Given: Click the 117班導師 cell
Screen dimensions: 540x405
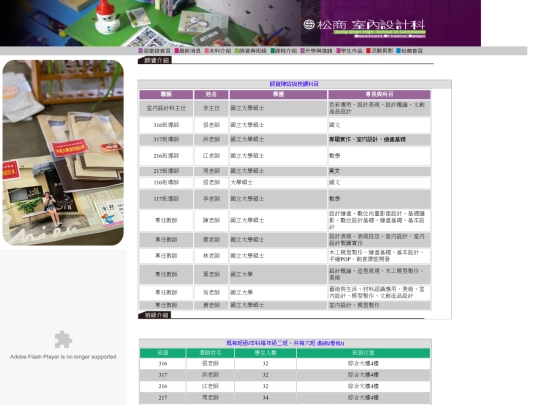Looking at the screenshot, I should (166, 199).
